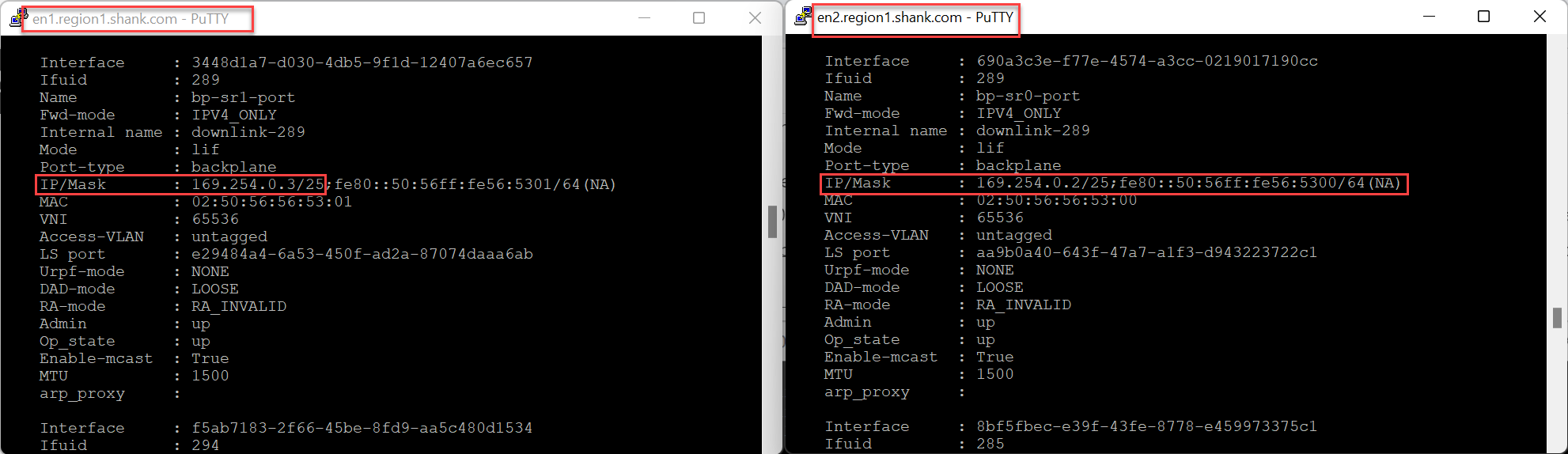This screenshot has height=454, width=1568.
Task: Click MAC value 02:50:56:56:53:00
Action: tap(1056, 200)
